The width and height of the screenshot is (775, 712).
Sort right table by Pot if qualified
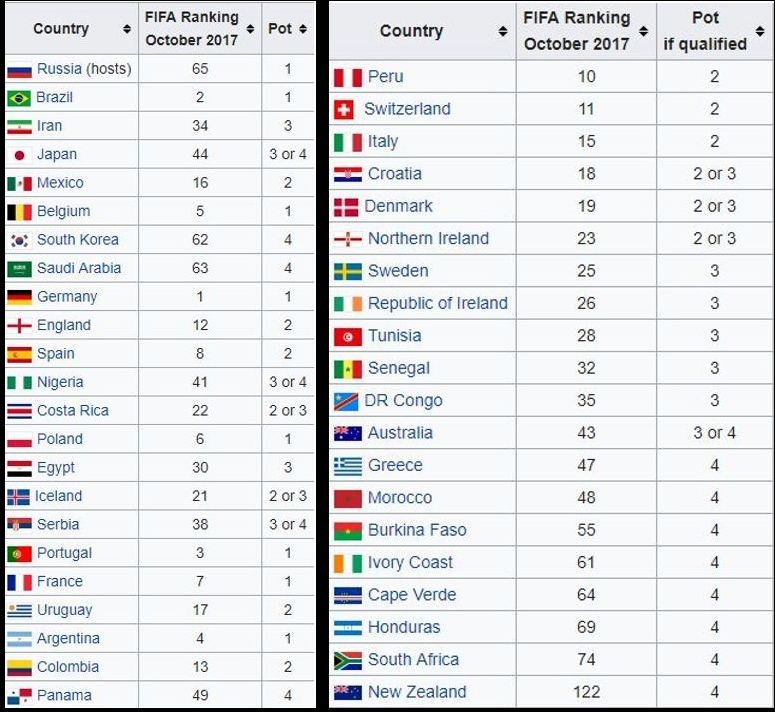pos(705,32)
